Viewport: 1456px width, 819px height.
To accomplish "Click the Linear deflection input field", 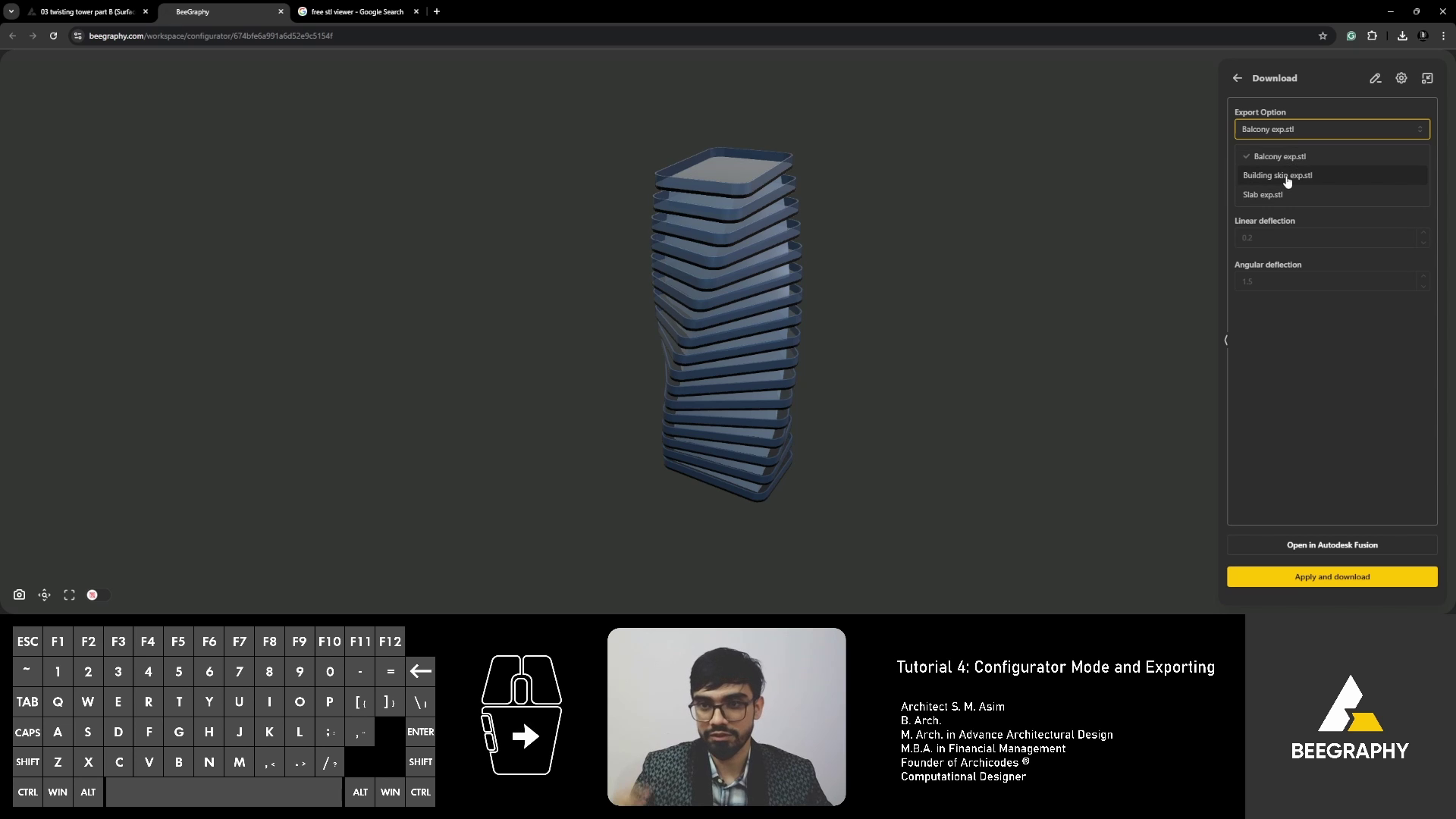I will [x=1325, y=238].
